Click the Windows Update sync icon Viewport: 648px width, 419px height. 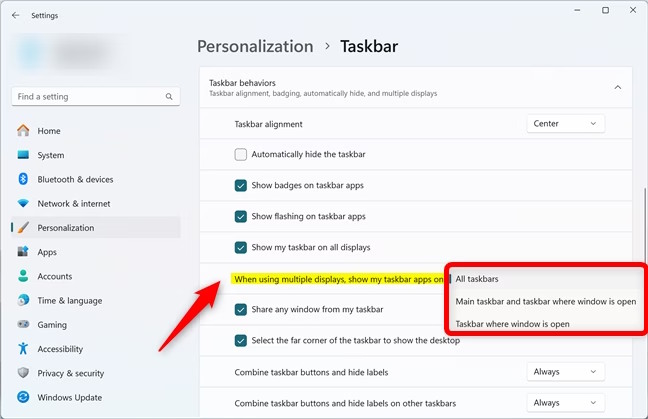tap(23, 397)
